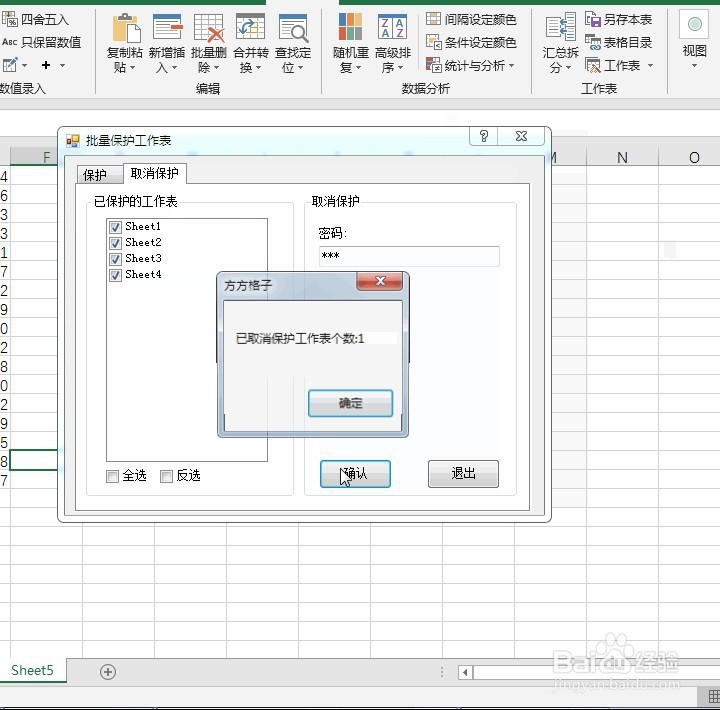Viewport: 720px width, 710px height.
Task: Click the 查找定位 magnifier icon
Action: [x=293, y=28]
